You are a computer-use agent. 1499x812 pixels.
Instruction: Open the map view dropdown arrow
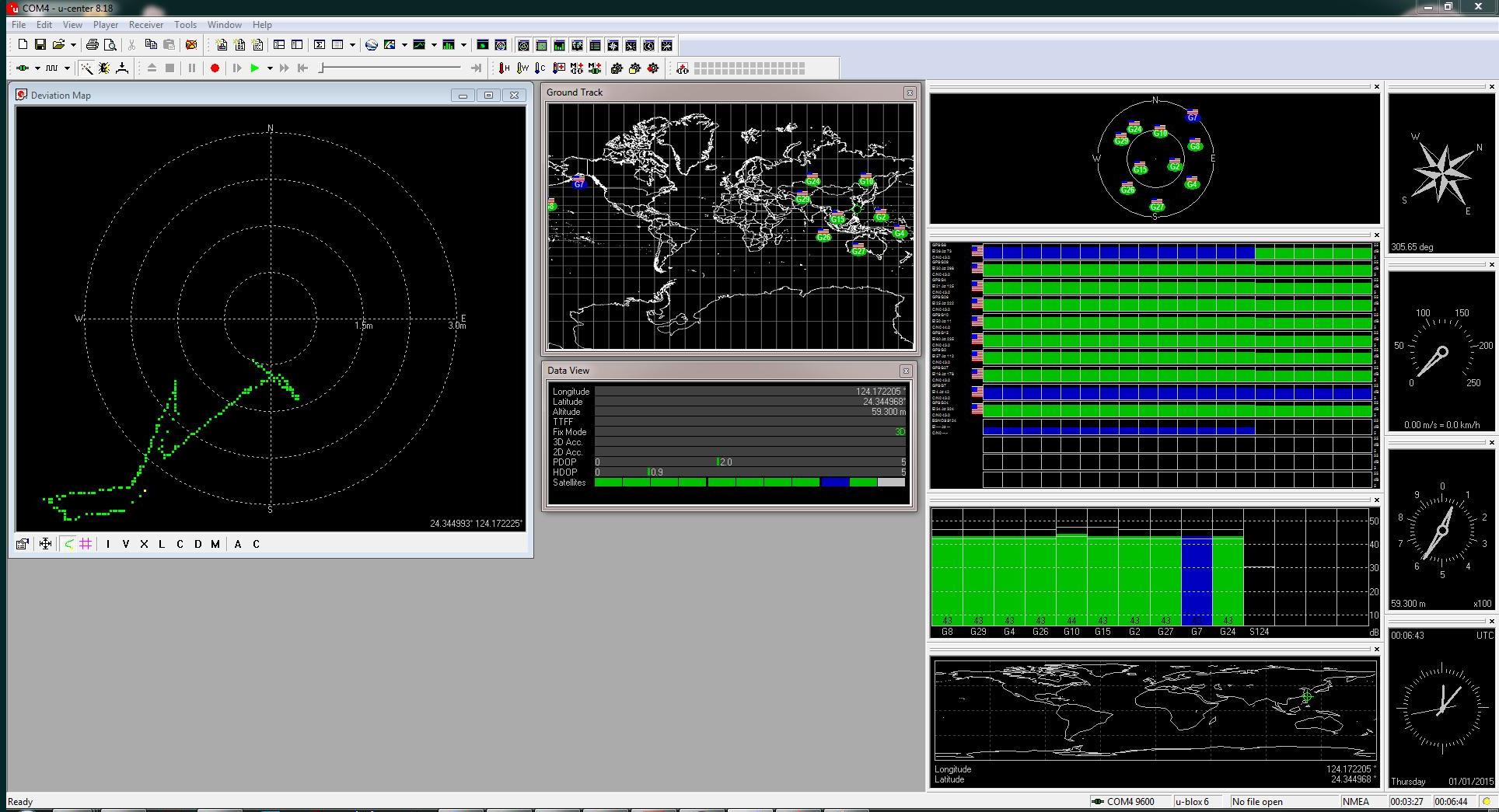(404, 45)
